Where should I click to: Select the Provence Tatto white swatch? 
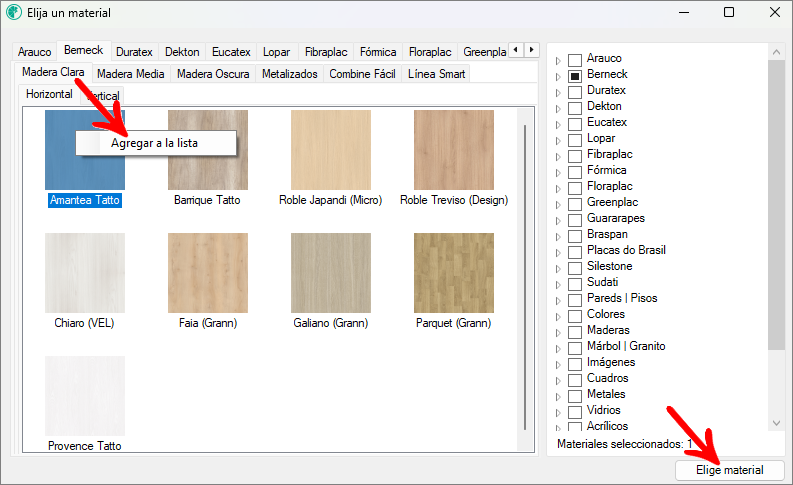(85, 395)
